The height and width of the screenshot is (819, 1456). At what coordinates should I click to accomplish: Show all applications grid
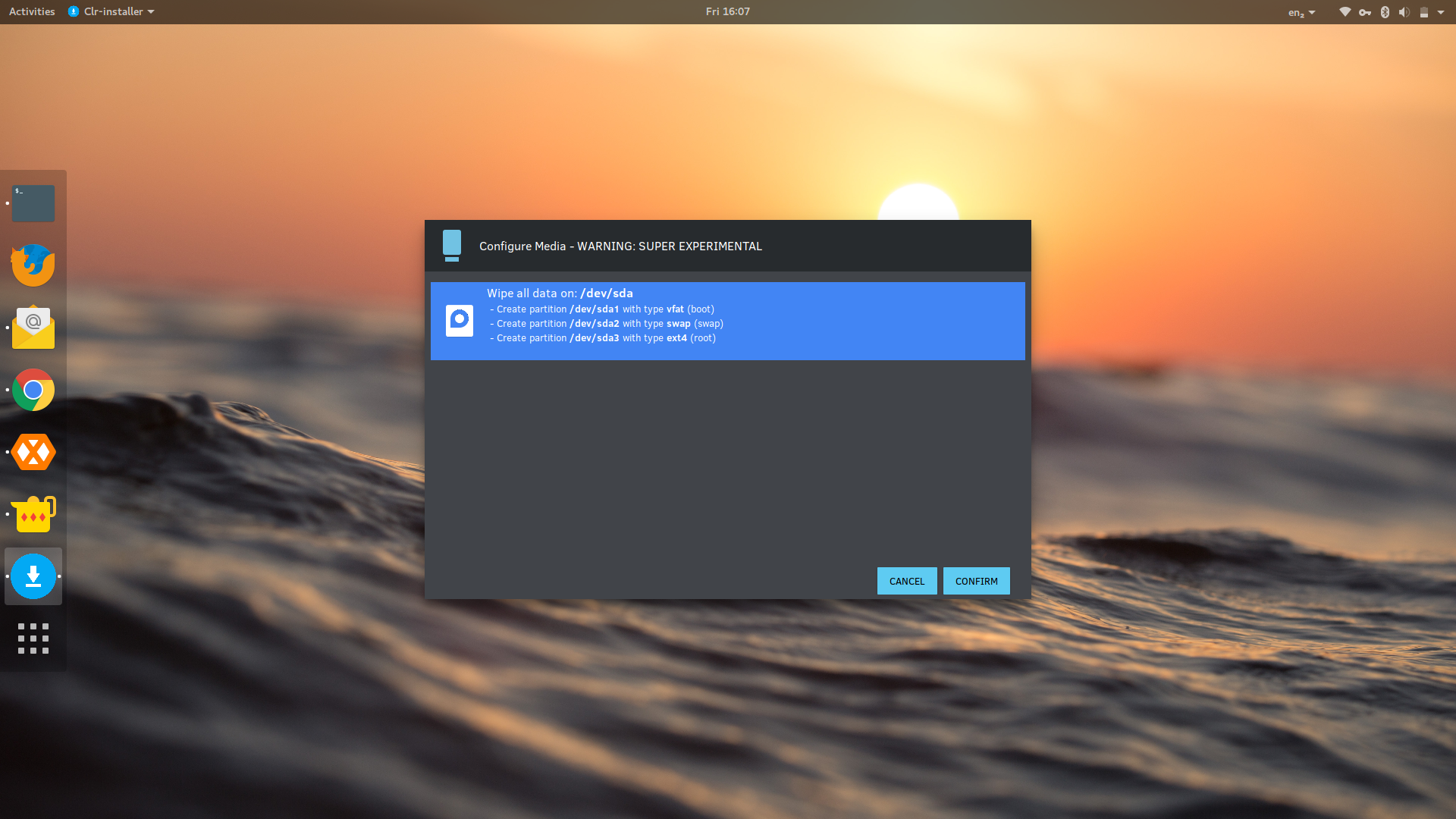(33, 639)
